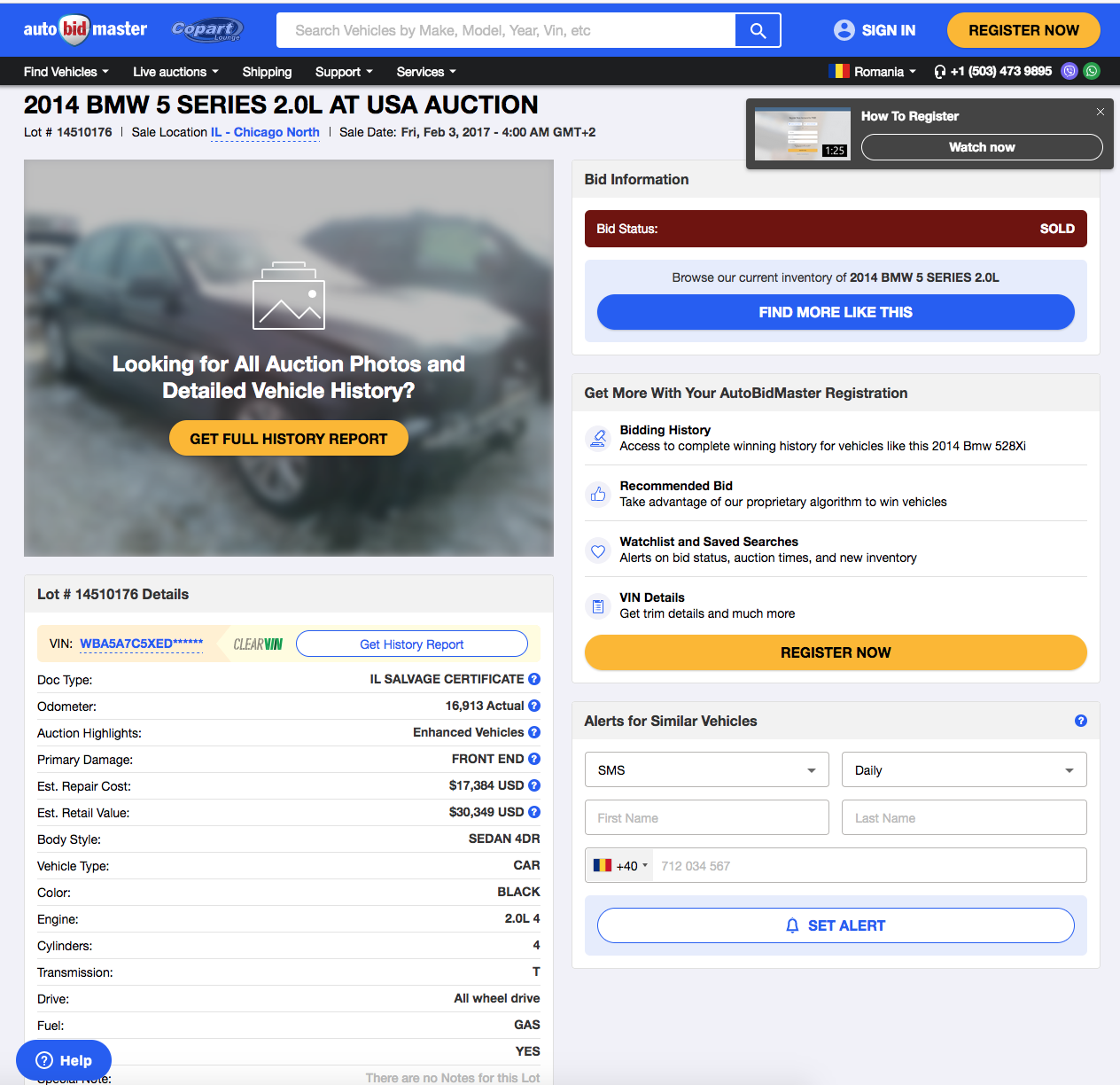
Task: Open help tooltip for Est. Retail Value
Action: [534, 812]
